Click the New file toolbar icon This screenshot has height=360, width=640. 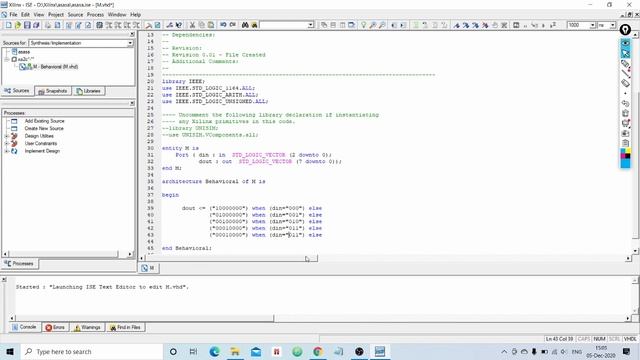point(9,25)
